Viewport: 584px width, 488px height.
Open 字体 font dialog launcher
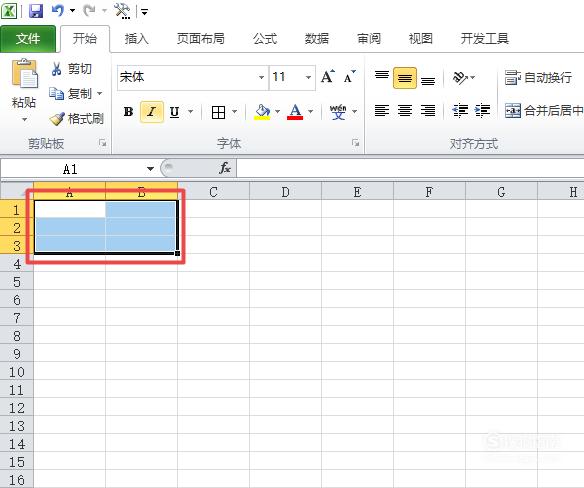356,143
